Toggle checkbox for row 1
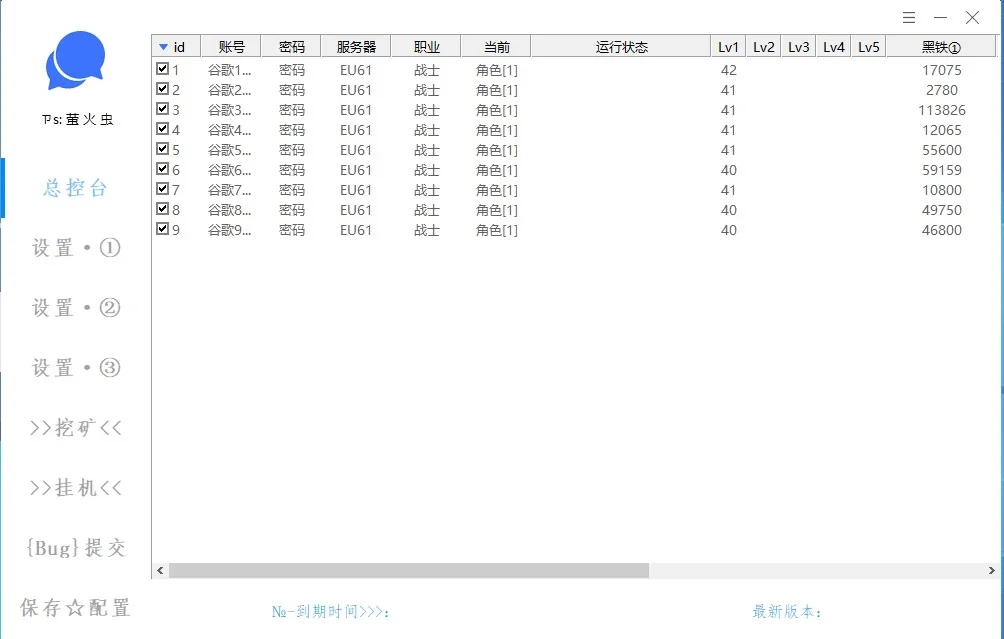The height and width of the screenshot is (639, 1004). point(163,69)
